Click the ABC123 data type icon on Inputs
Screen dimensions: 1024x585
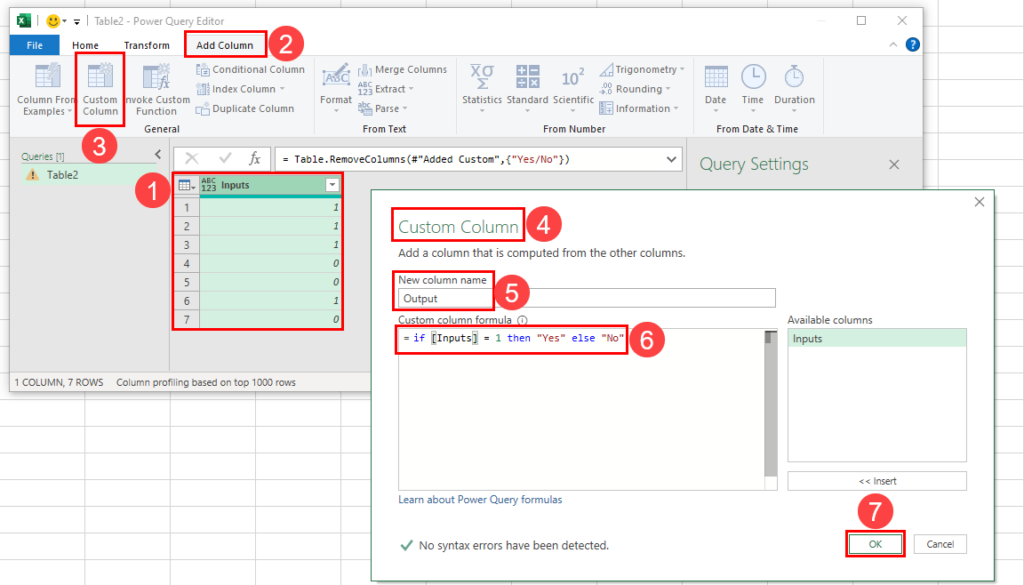point(208,185)
